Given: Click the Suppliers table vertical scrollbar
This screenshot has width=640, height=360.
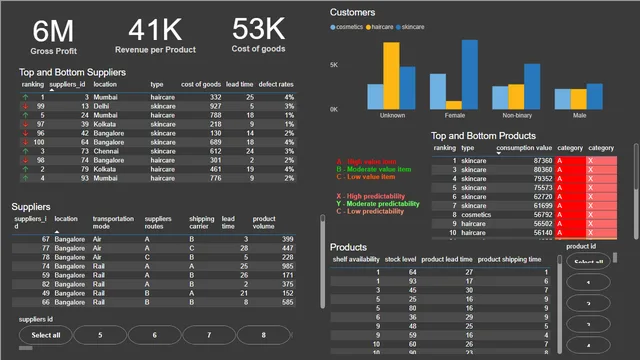Looking at the screenshot, I should (x=322, y=261).
